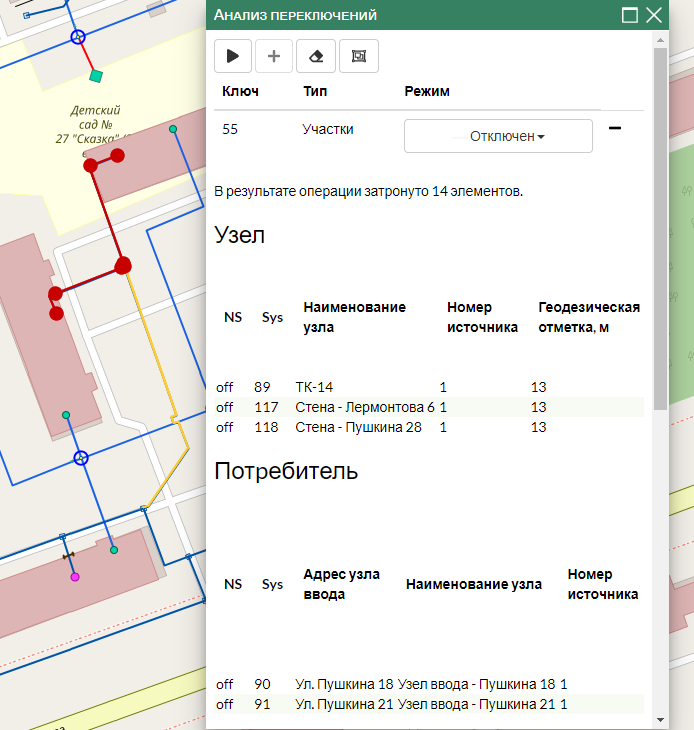Run the switching analysis with play button
This screenshot has height=730, width=694.
click(233, 56)
